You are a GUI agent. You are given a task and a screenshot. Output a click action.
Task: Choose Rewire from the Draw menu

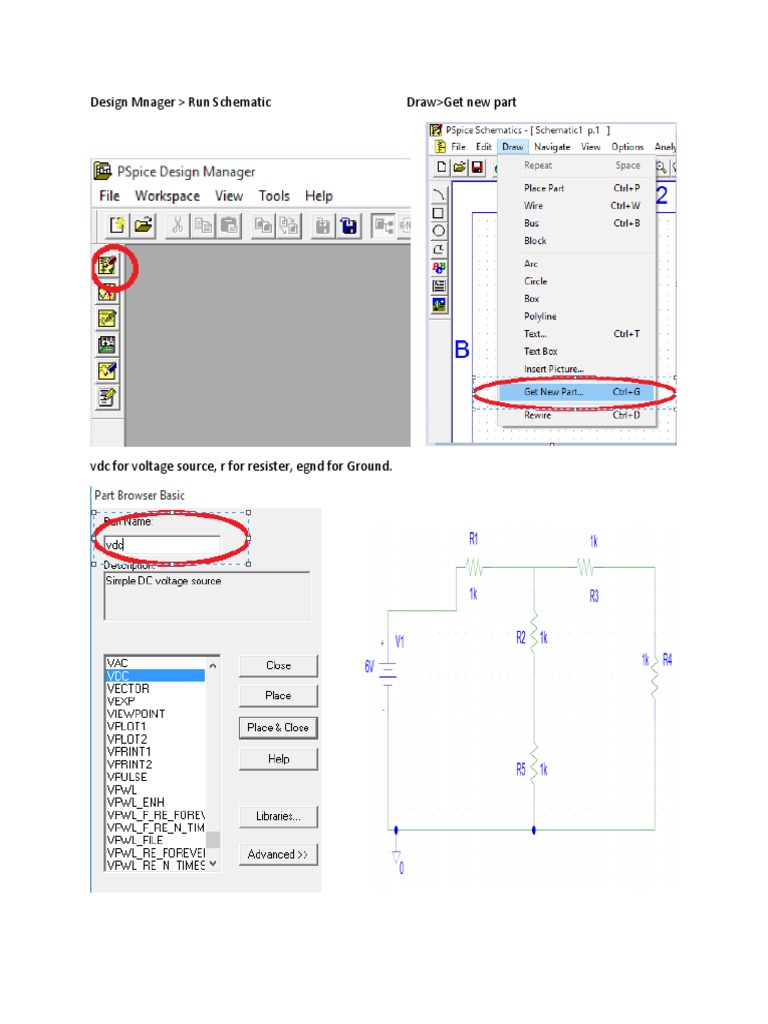click(x=577, y=415)
